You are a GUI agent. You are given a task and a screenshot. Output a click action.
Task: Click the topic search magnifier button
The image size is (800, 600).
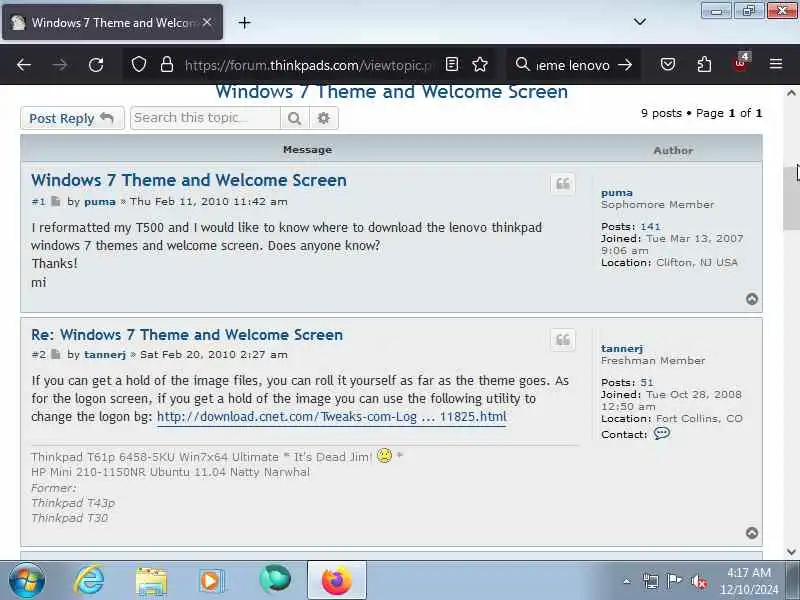(294, 118)
